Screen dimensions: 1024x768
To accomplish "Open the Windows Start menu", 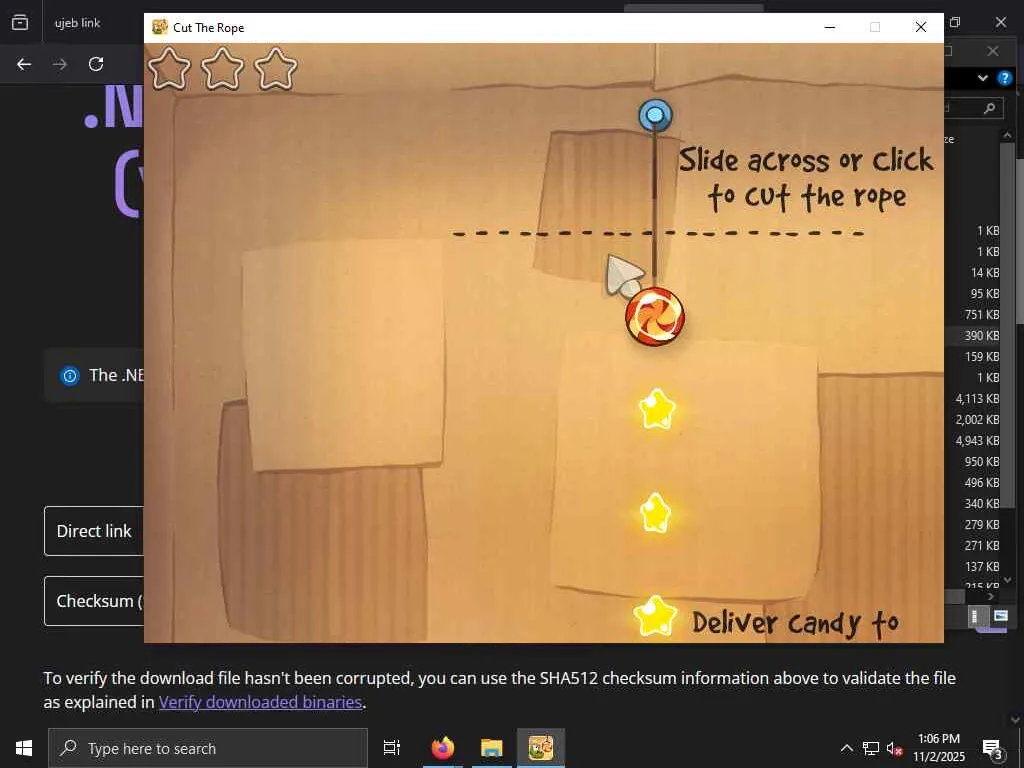I will click(x=24, y=748).
